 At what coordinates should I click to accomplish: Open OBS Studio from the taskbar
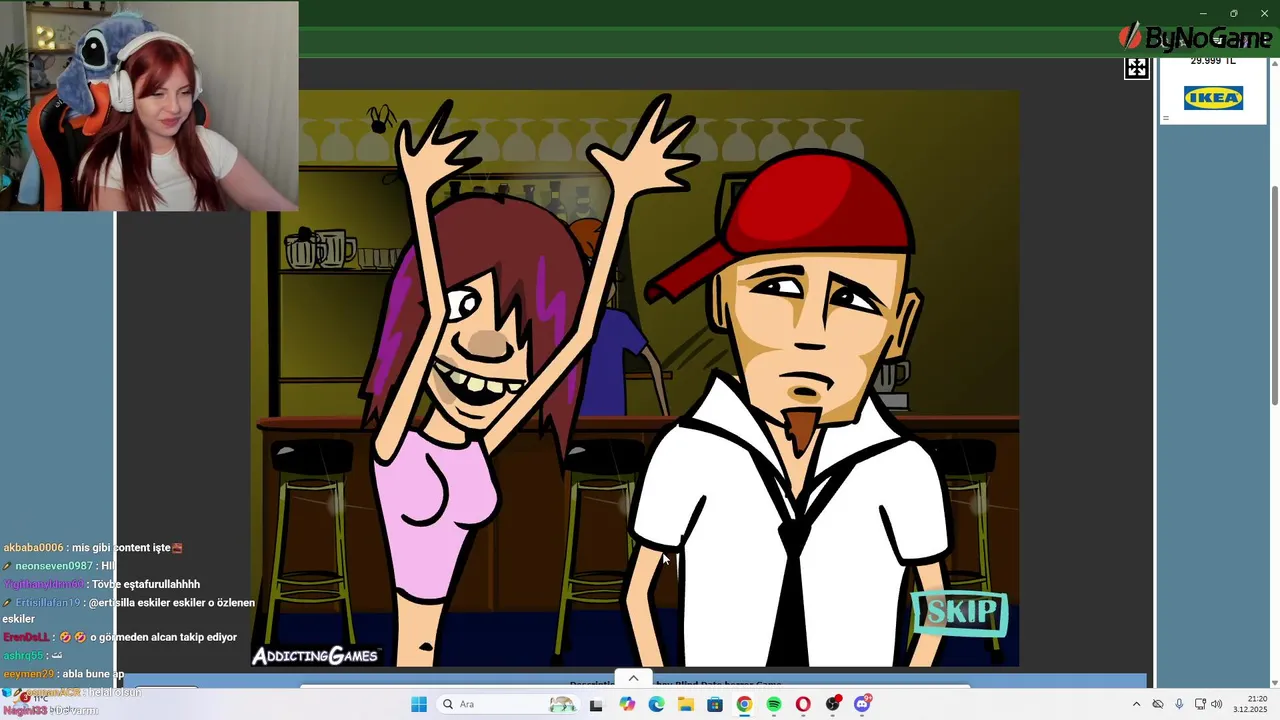tap(833, 704)
